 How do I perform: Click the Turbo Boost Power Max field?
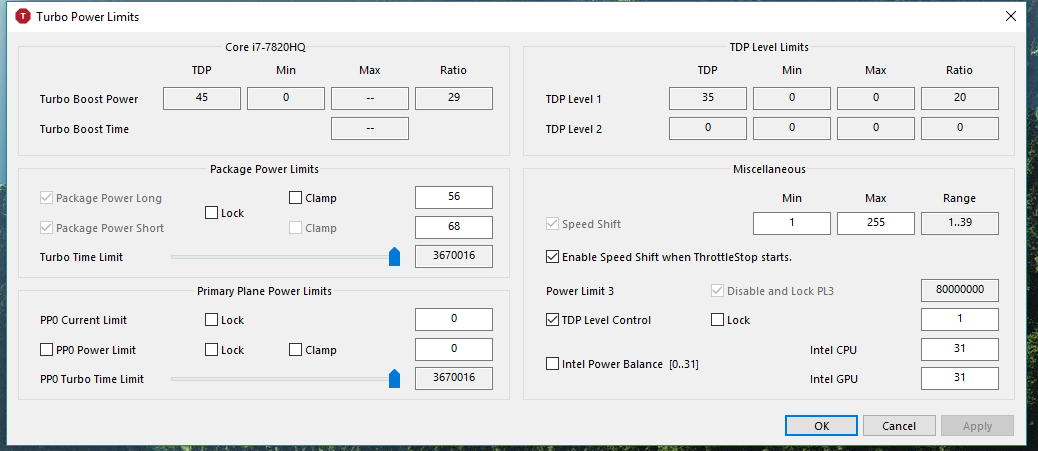tap(370, 98)
